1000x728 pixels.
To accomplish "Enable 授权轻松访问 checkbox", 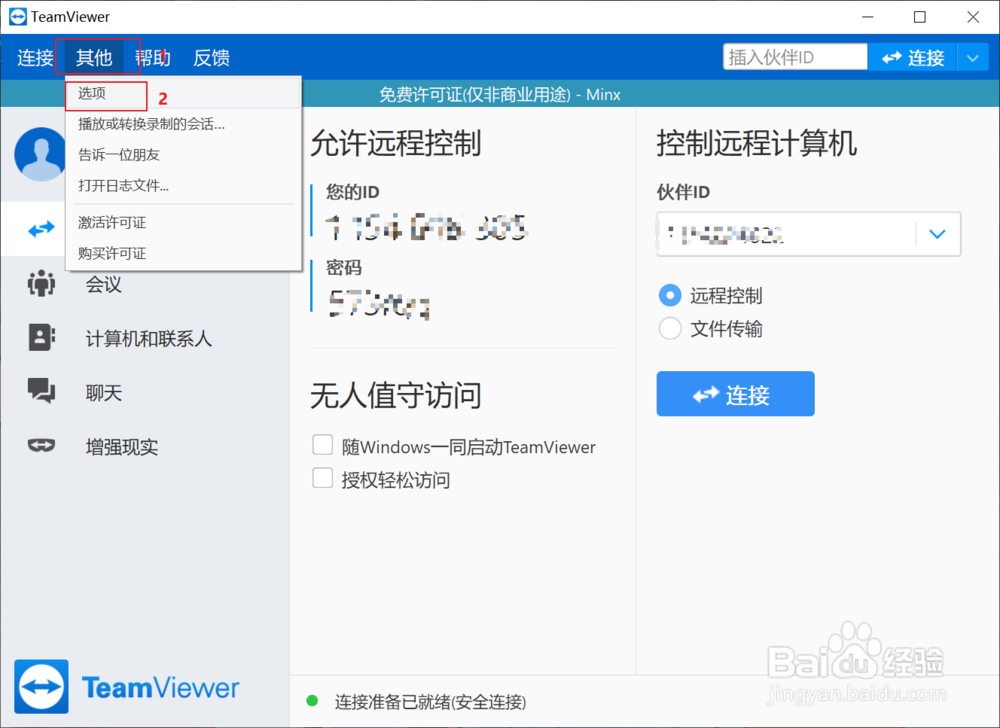I will [323, 477].
